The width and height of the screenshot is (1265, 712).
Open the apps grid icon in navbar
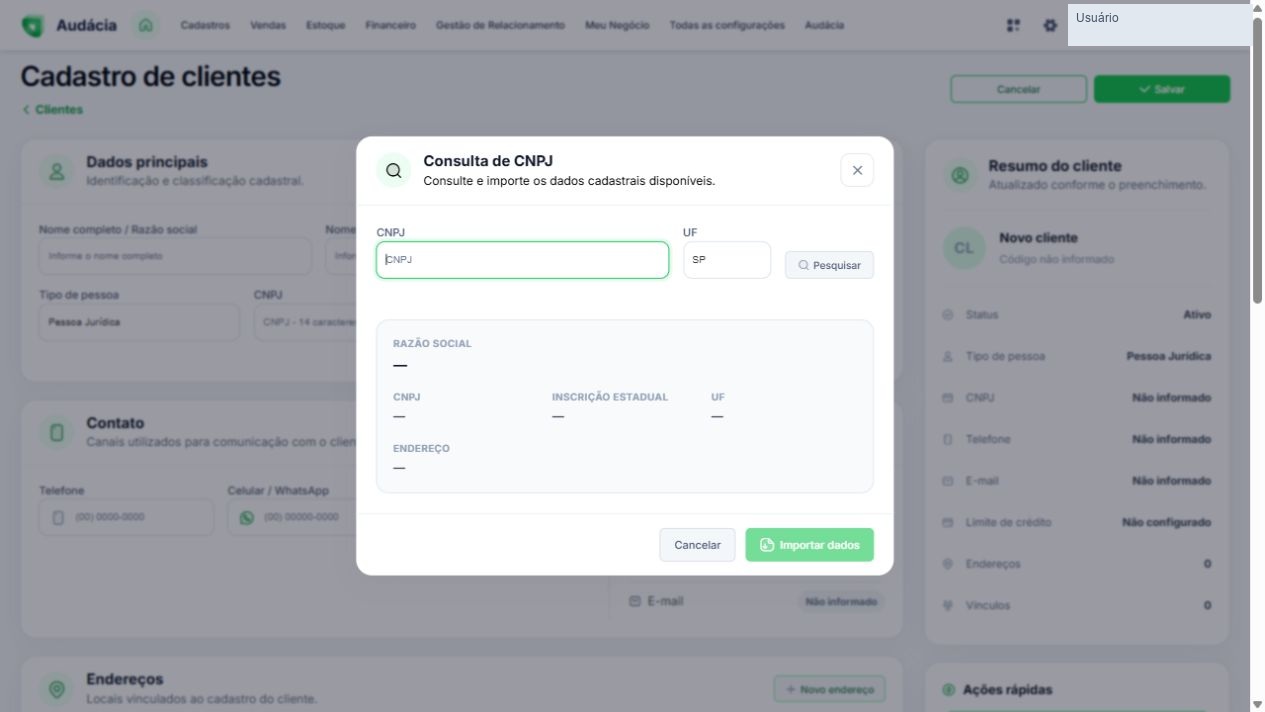(1013, 25)
